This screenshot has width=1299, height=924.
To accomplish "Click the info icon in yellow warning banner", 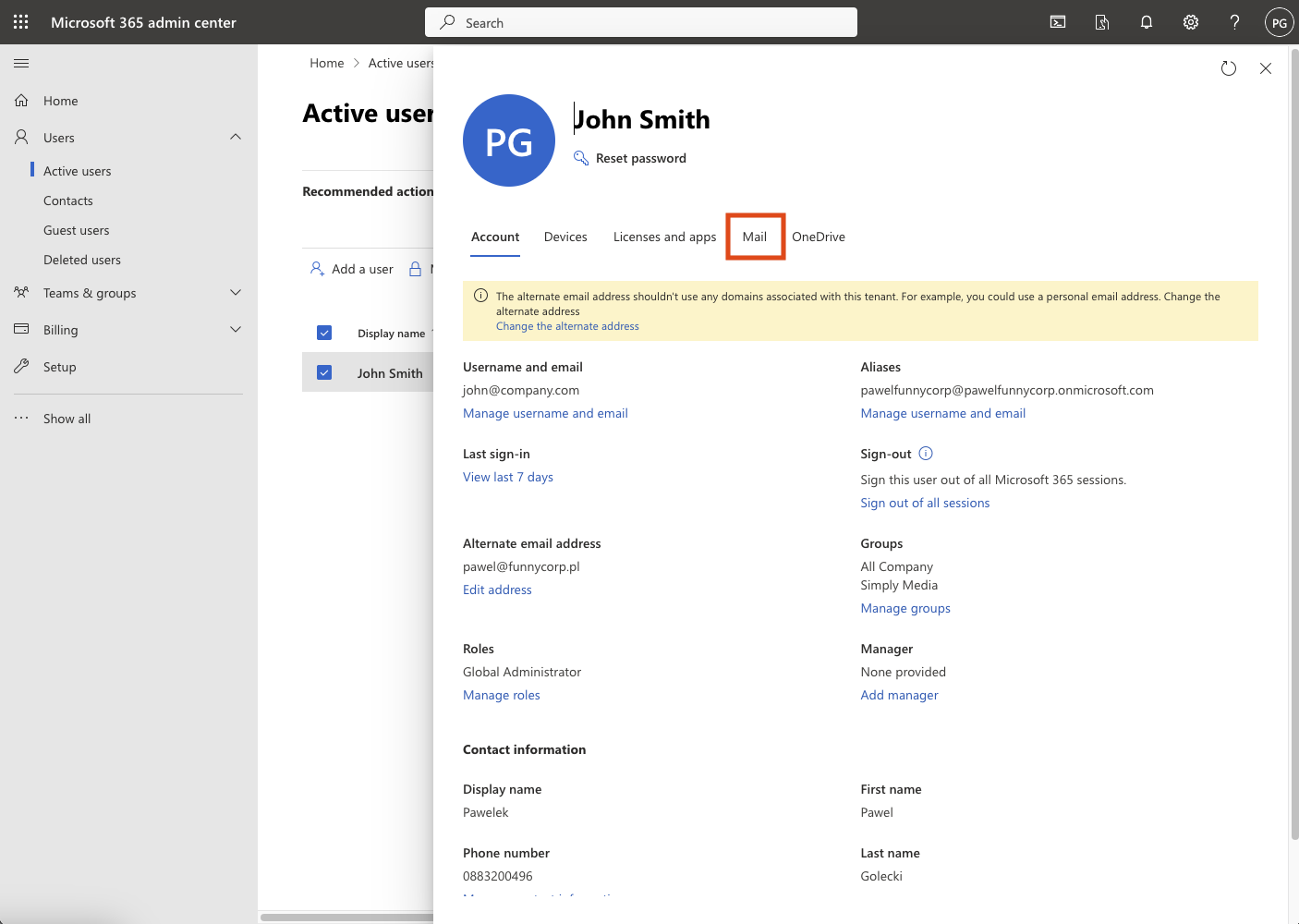I will (x=480, y=296).
